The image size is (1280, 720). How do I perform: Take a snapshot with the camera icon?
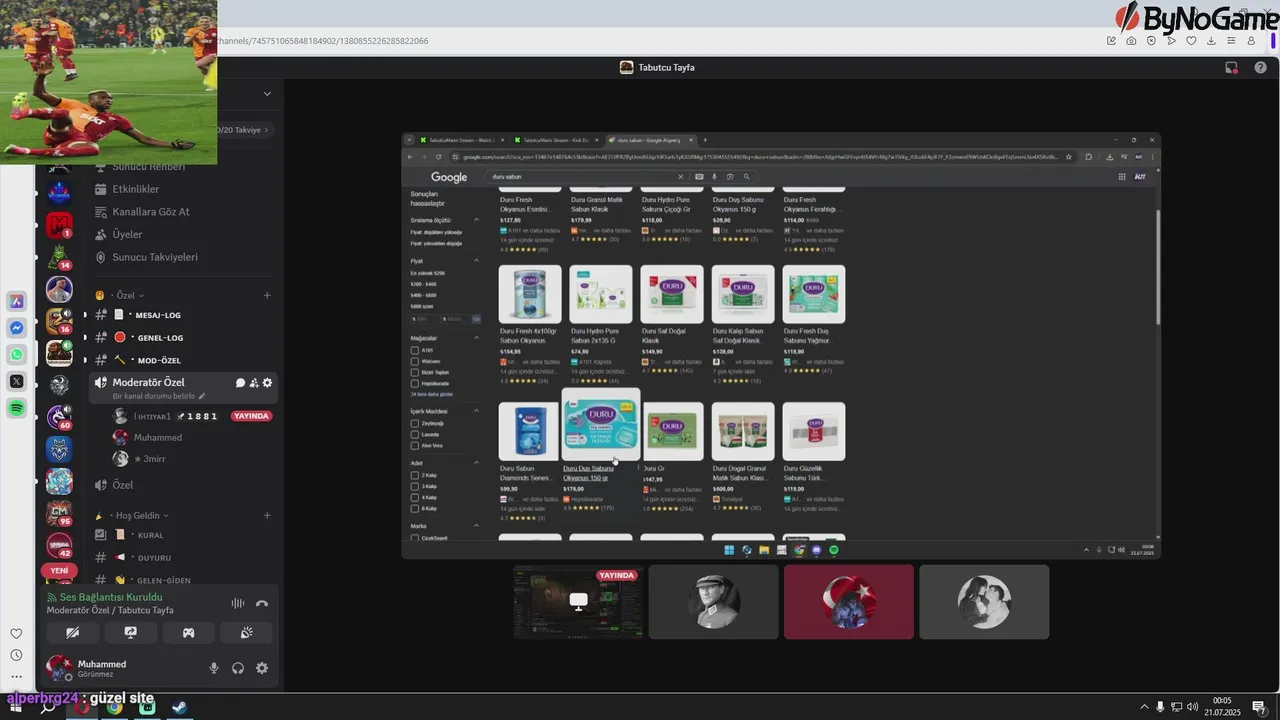[x=1131, y=41]
